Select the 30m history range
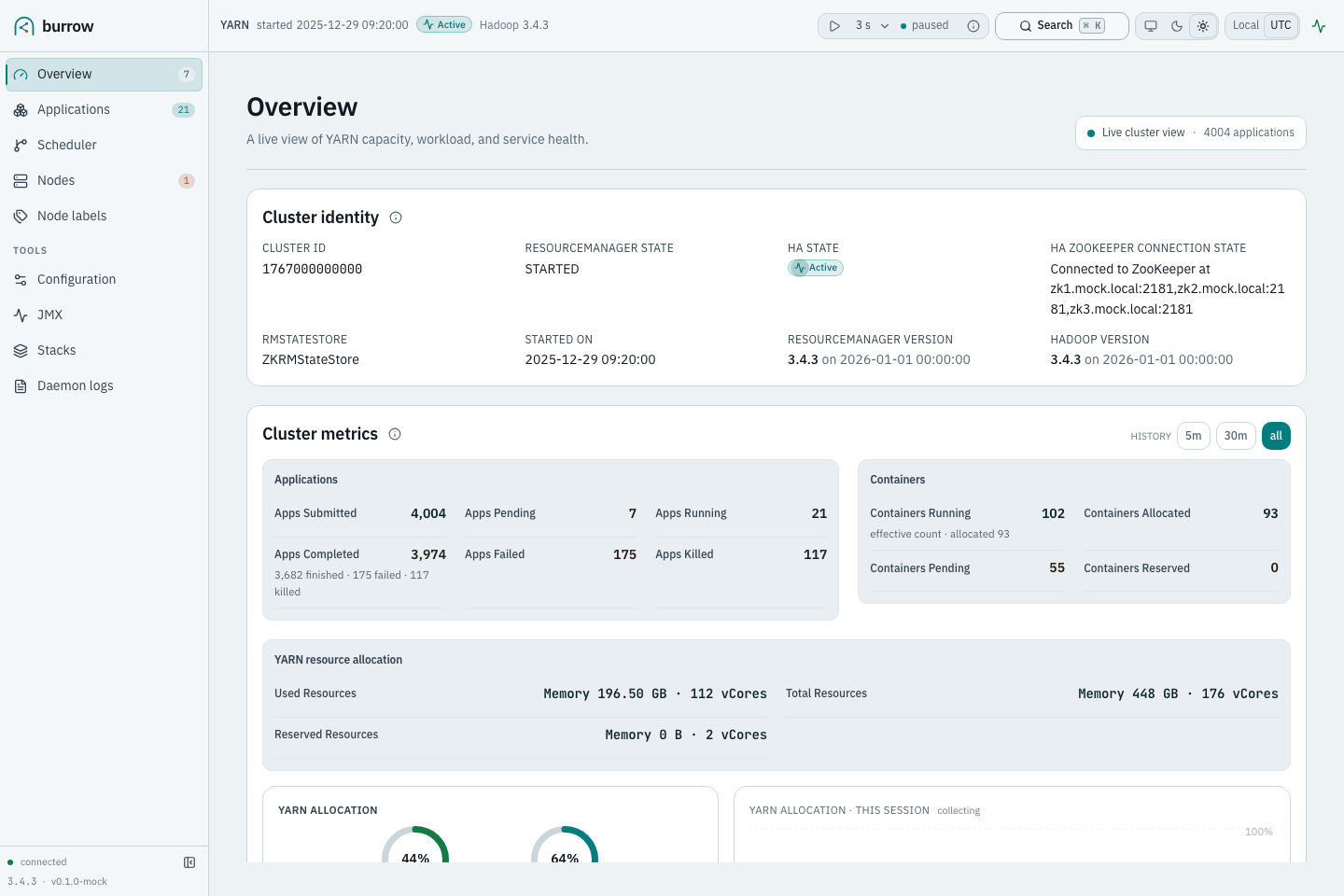 1236,436
